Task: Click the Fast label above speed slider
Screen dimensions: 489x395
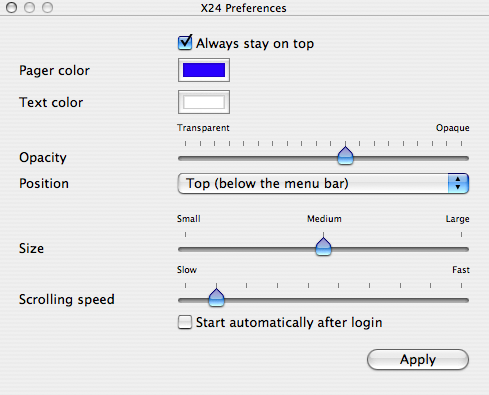Action: click(461, 270)
